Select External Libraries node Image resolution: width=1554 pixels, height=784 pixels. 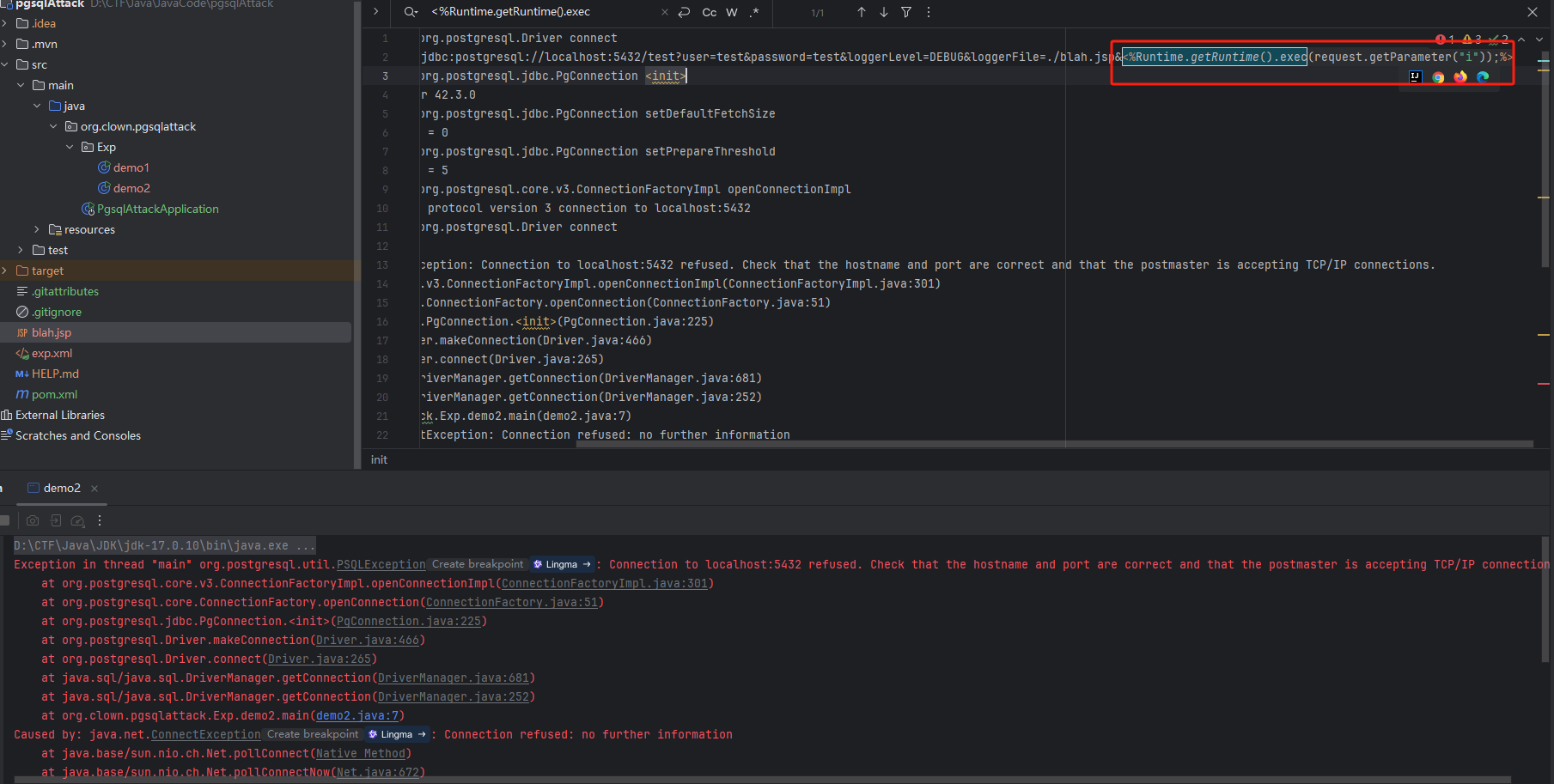coord(52,415)
